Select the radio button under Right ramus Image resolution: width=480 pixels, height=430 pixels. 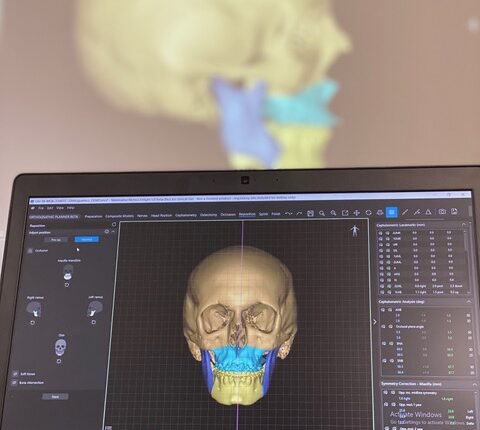33,322
